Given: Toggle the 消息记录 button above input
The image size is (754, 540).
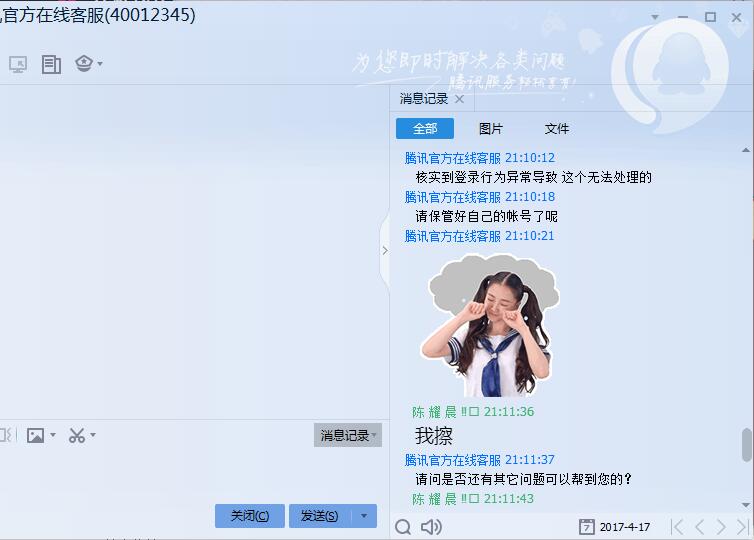Looking at the screenshot, I should click(348, 435).
